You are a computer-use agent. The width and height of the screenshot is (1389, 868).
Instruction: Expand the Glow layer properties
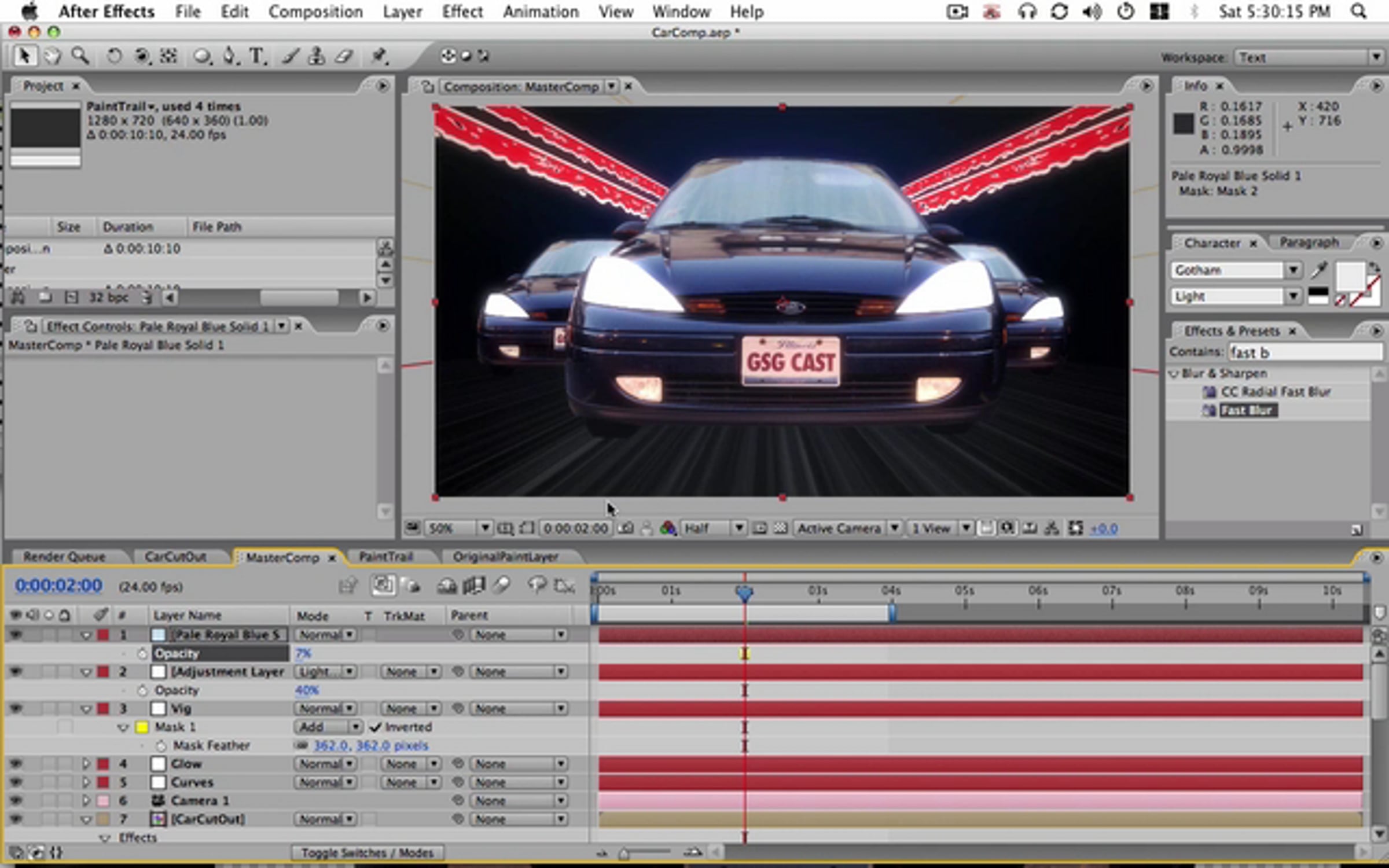coord(86,764)
